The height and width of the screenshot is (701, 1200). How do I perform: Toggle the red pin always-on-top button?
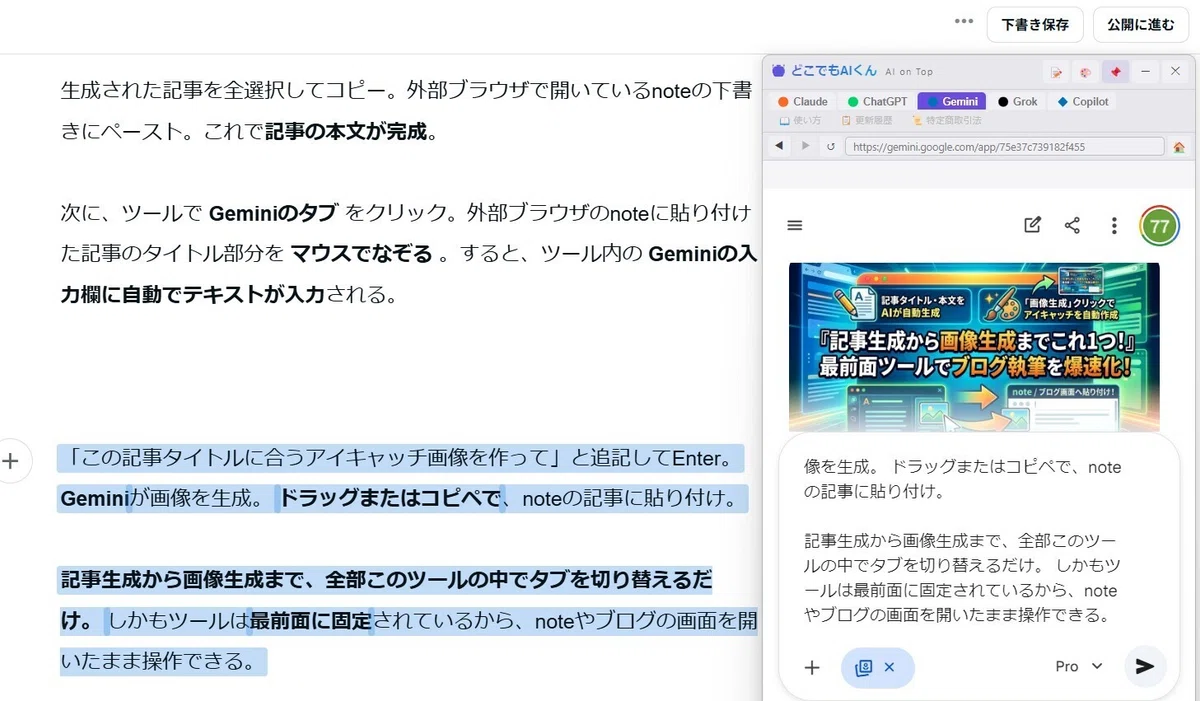tap(1115, 72)
